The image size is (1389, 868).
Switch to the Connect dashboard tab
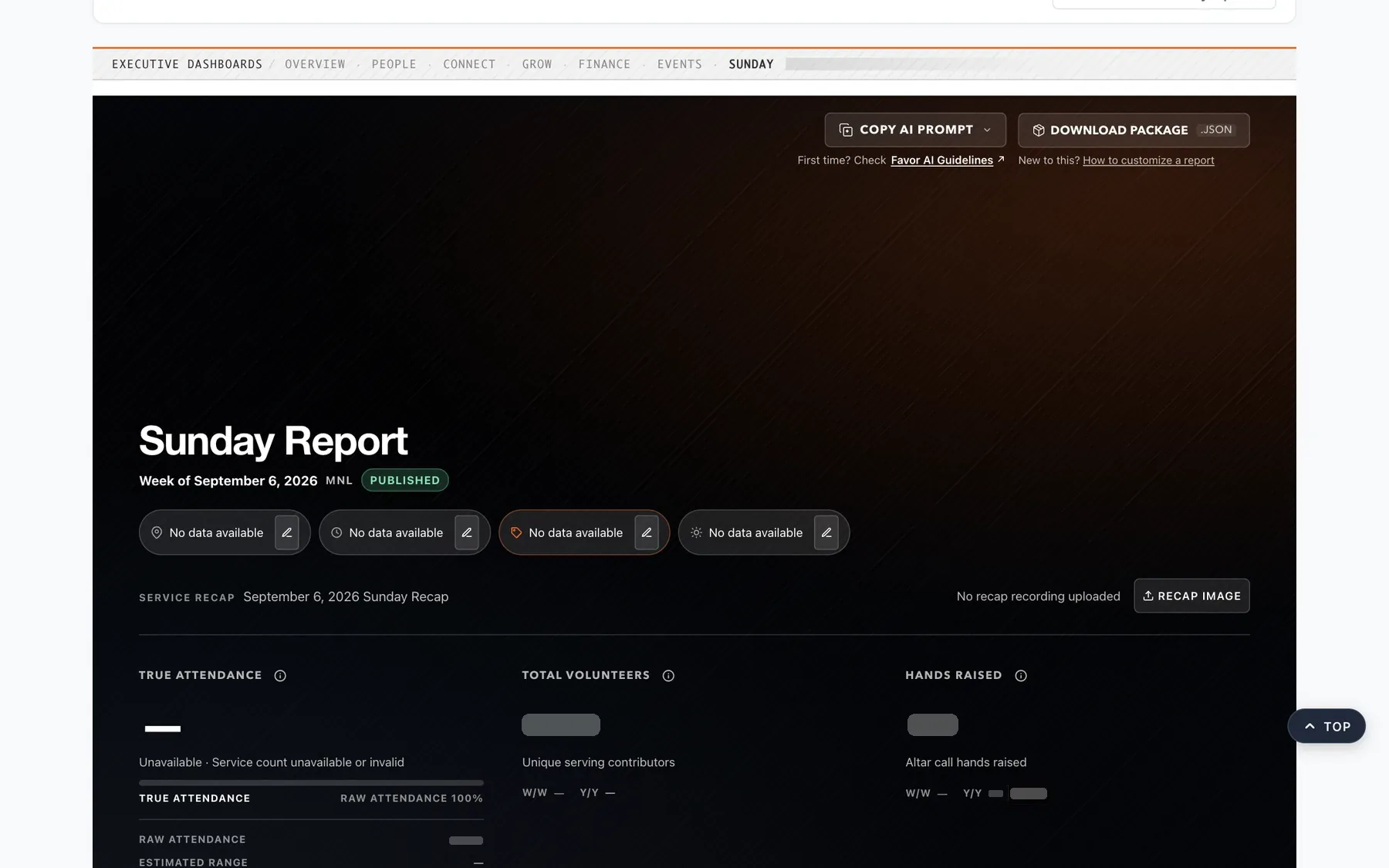pos(469,64)
